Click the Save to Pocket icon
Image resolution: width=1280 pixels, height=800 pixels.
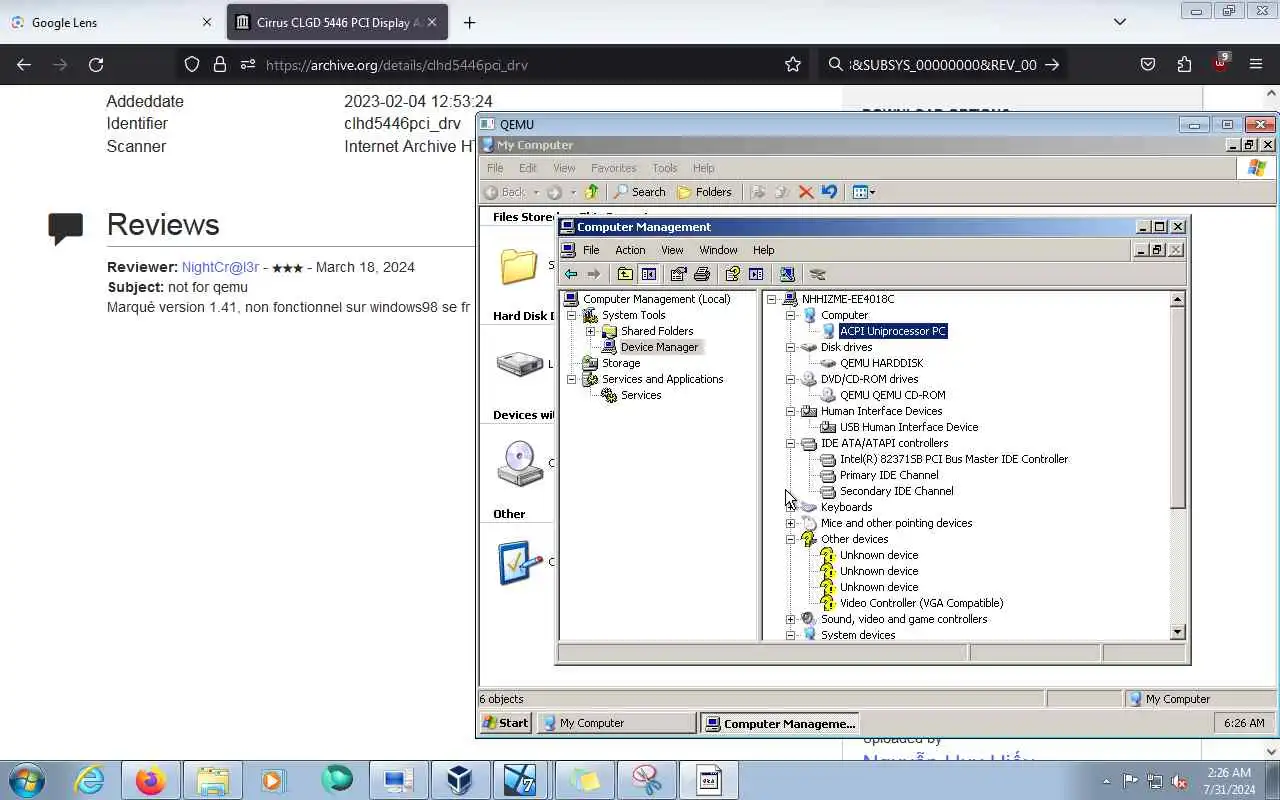[1148, 65]
